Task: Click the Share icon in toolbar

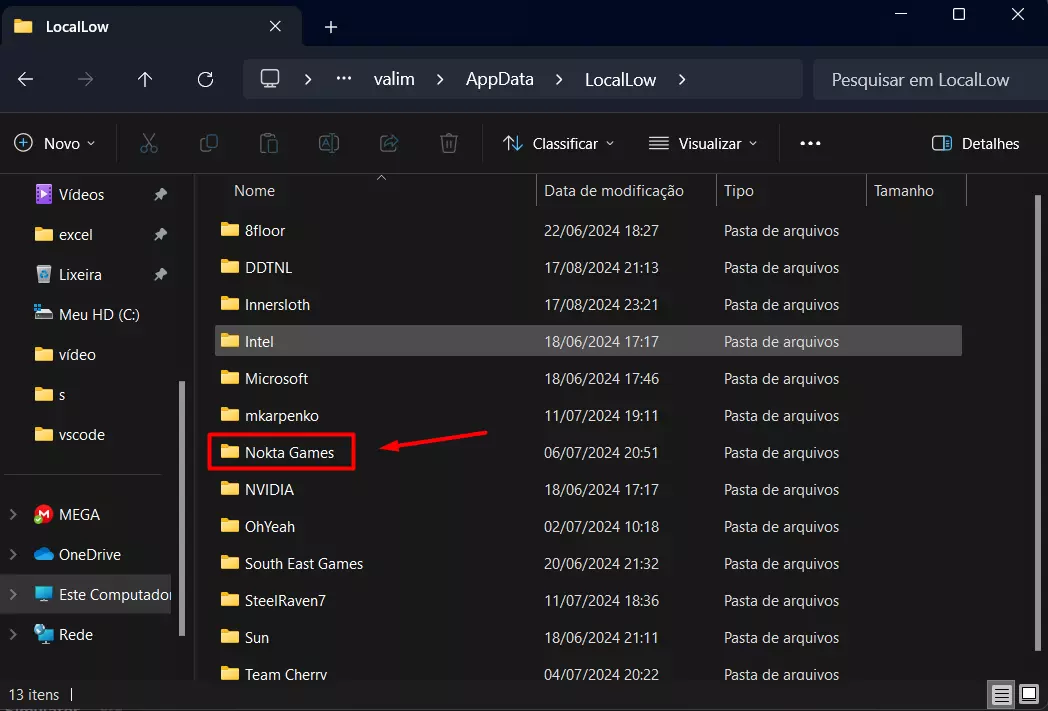Action: point(390,143)
